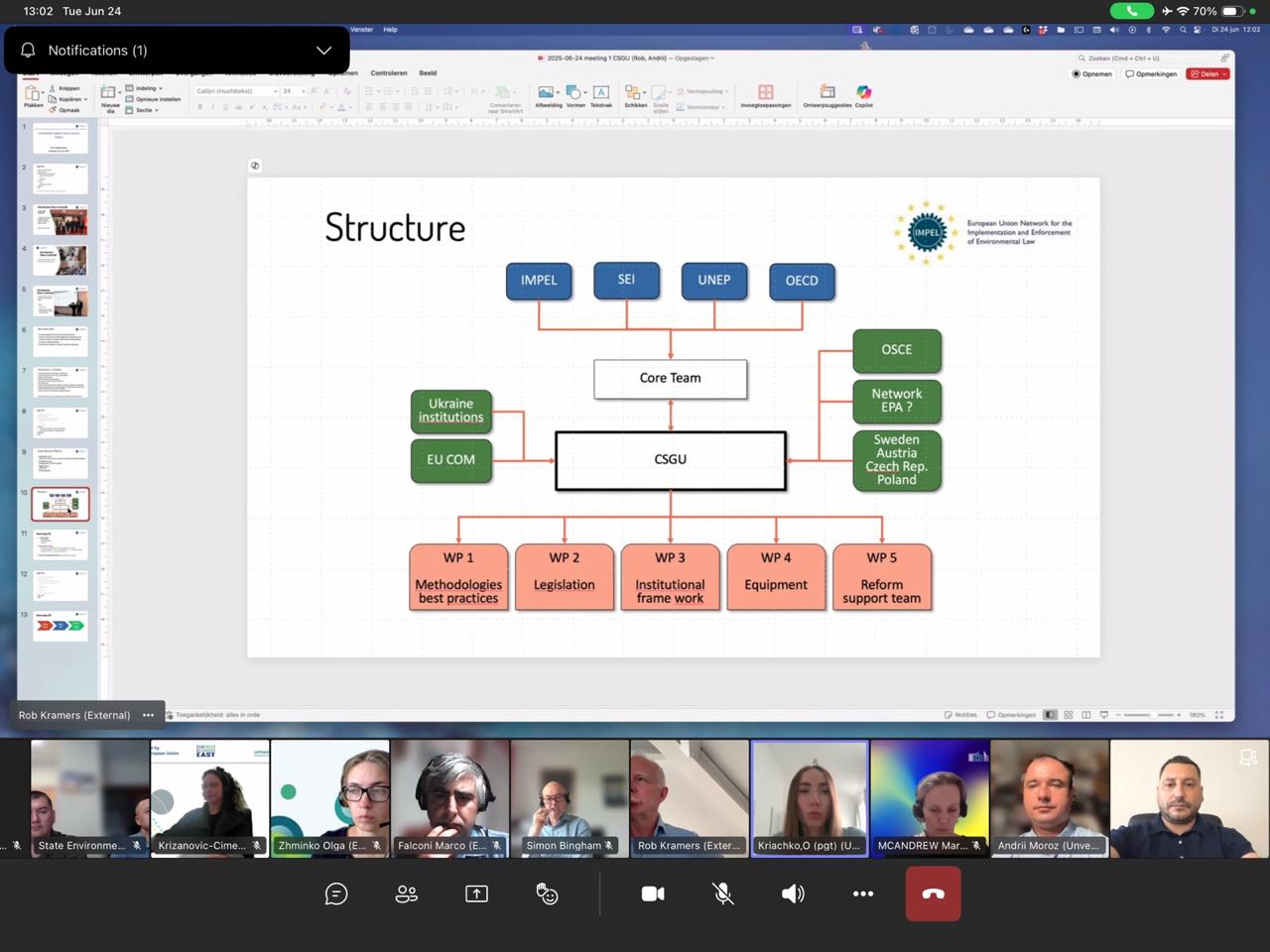
Task: Select Zhminko Olga's video tile
Action: [x=329, y=798]
